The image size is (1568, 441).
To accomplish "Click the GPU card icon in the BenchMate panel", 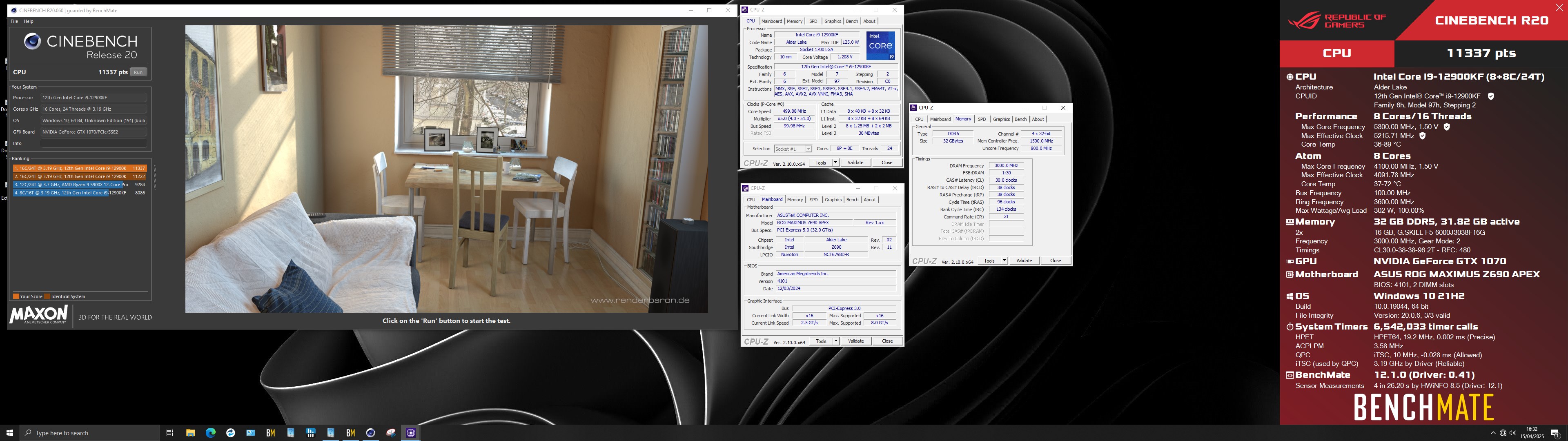I will click(x=1289, y=261).
